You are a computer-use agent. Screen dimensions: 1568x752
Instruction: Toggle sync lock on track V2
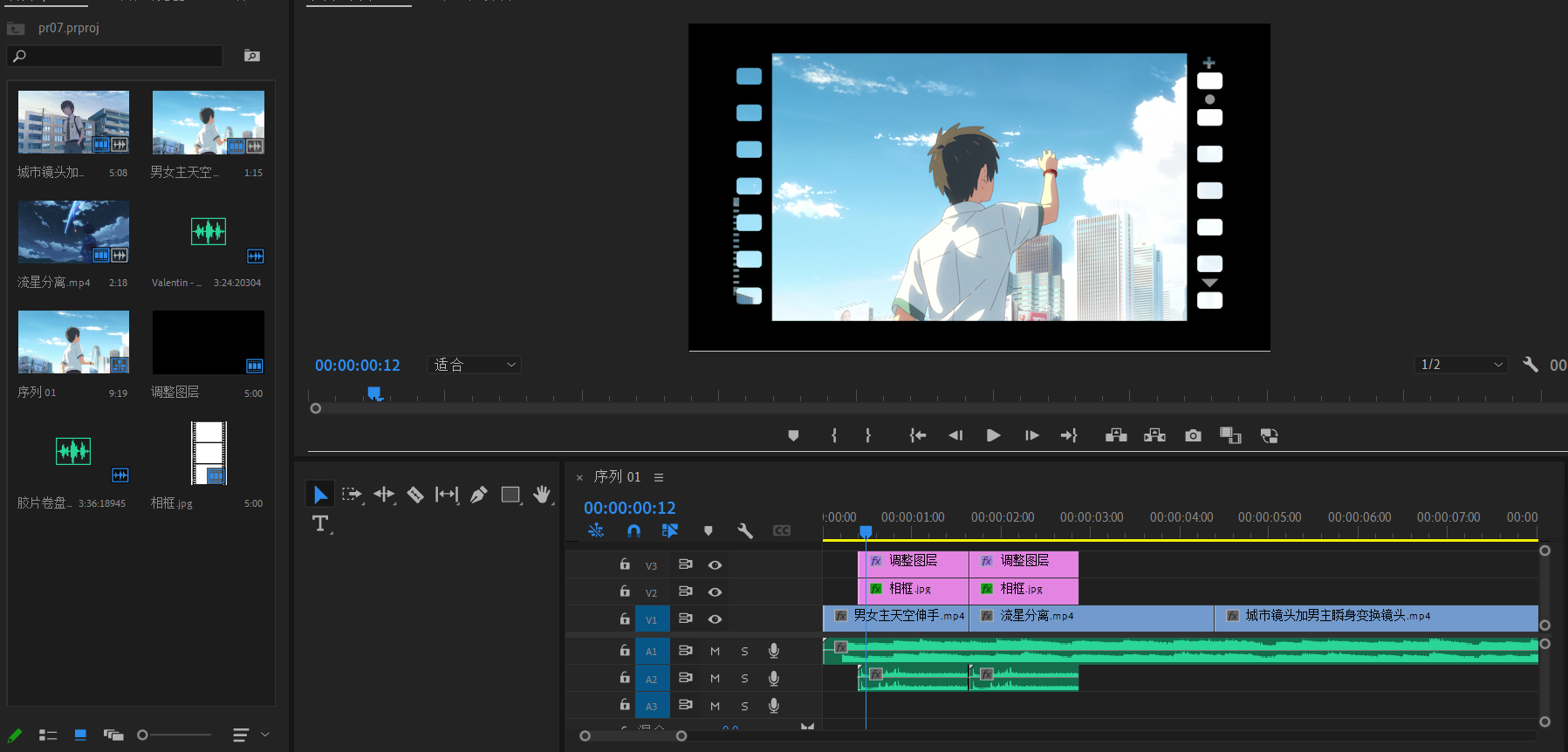686,591
